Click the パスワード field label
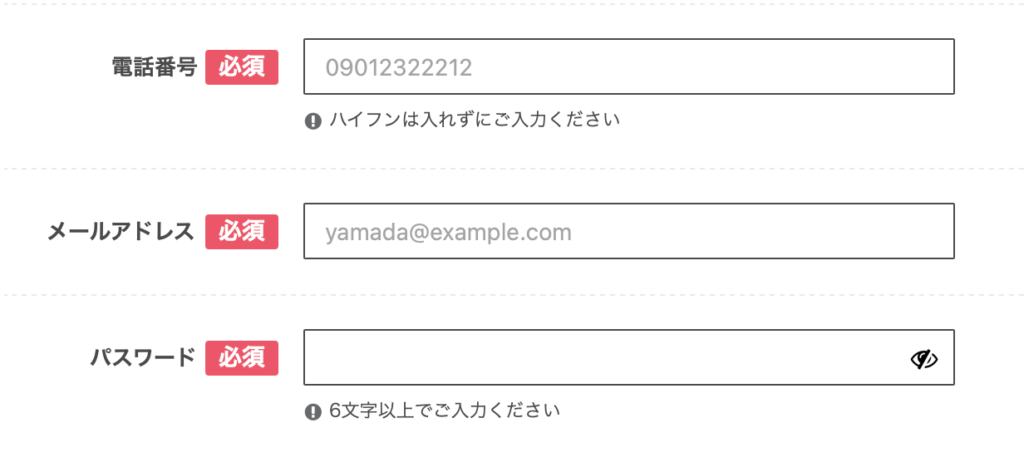 point(142,358)
